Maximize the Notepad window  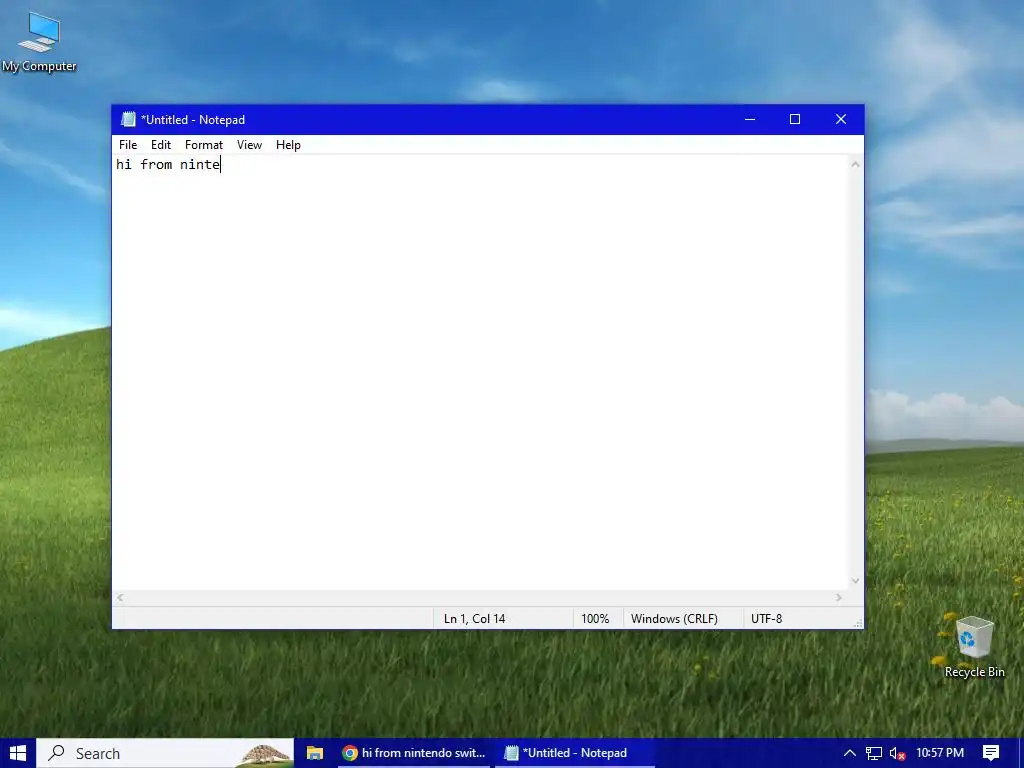pyautogui.click(x=795, y=120)
